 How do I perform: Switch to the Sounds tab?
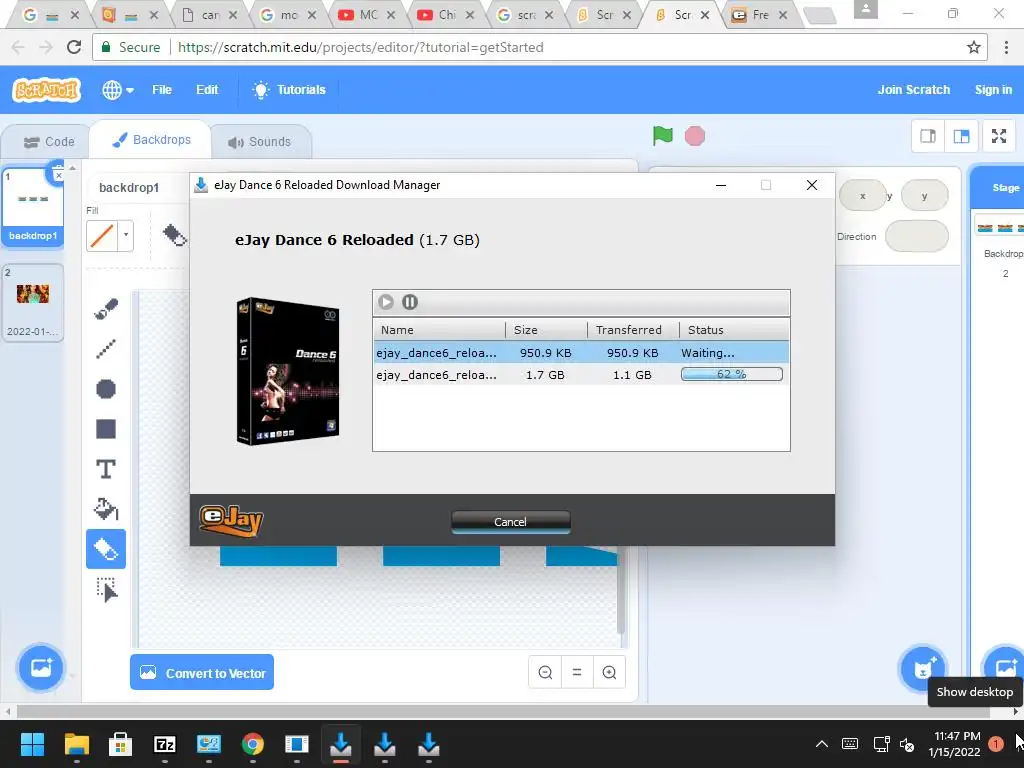point(259,142)
